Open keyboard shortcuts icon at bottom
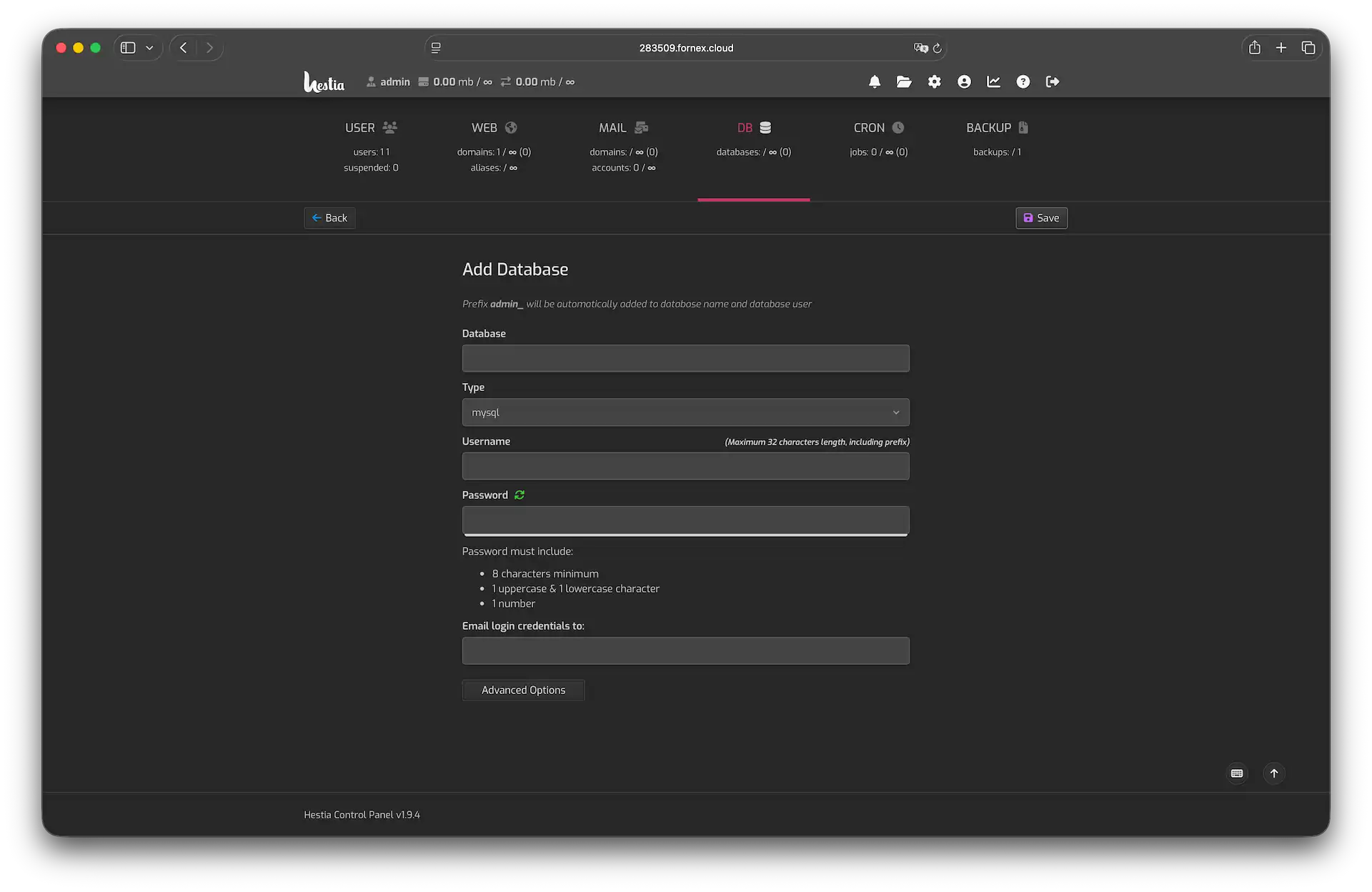Viewport: 1372px width, 892px height. pos(1237,773)
